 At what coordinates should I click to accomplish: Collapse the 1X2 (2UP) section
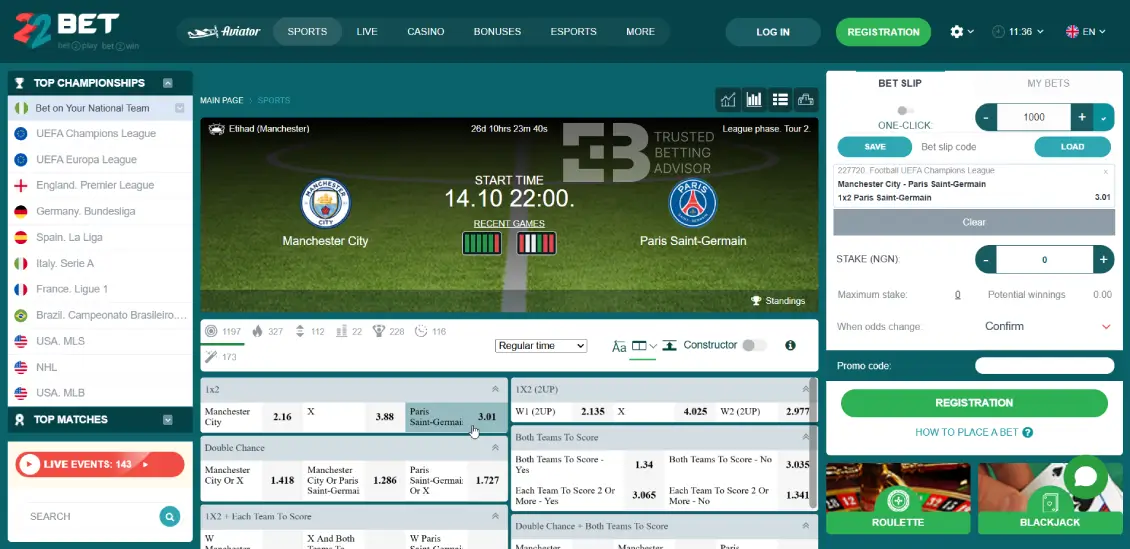806,389
